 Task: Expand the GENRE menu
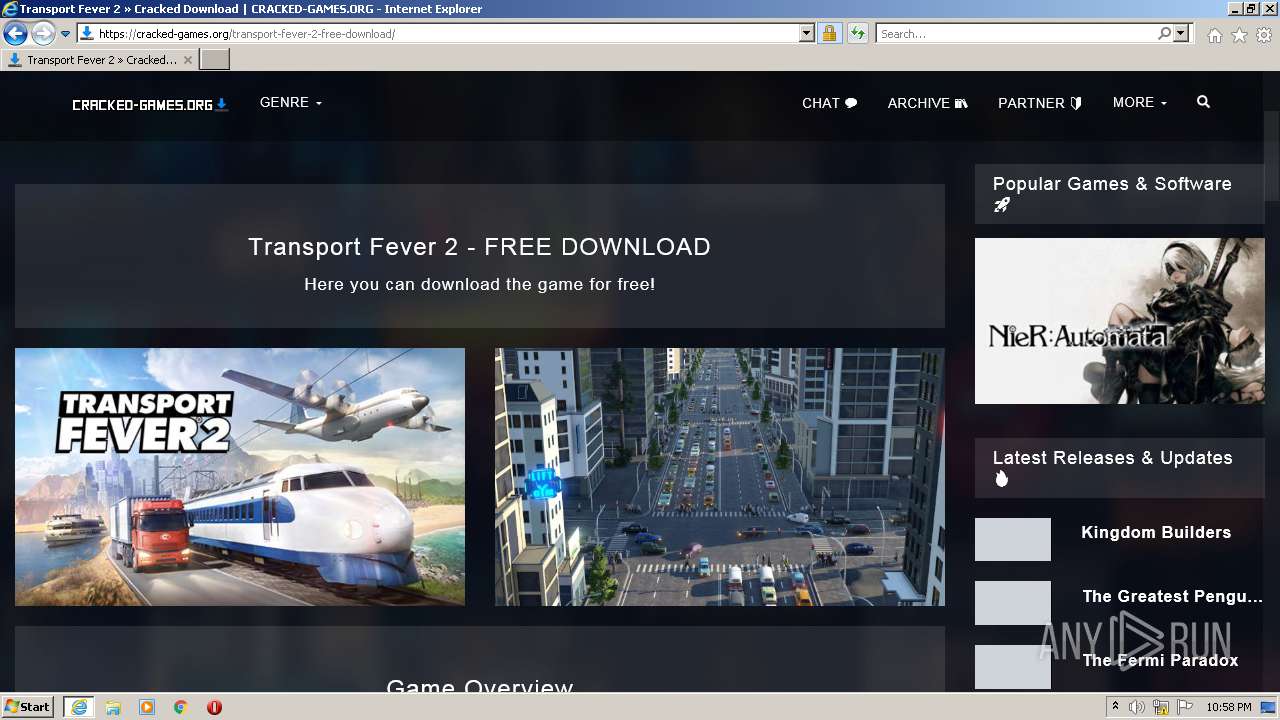291,103
